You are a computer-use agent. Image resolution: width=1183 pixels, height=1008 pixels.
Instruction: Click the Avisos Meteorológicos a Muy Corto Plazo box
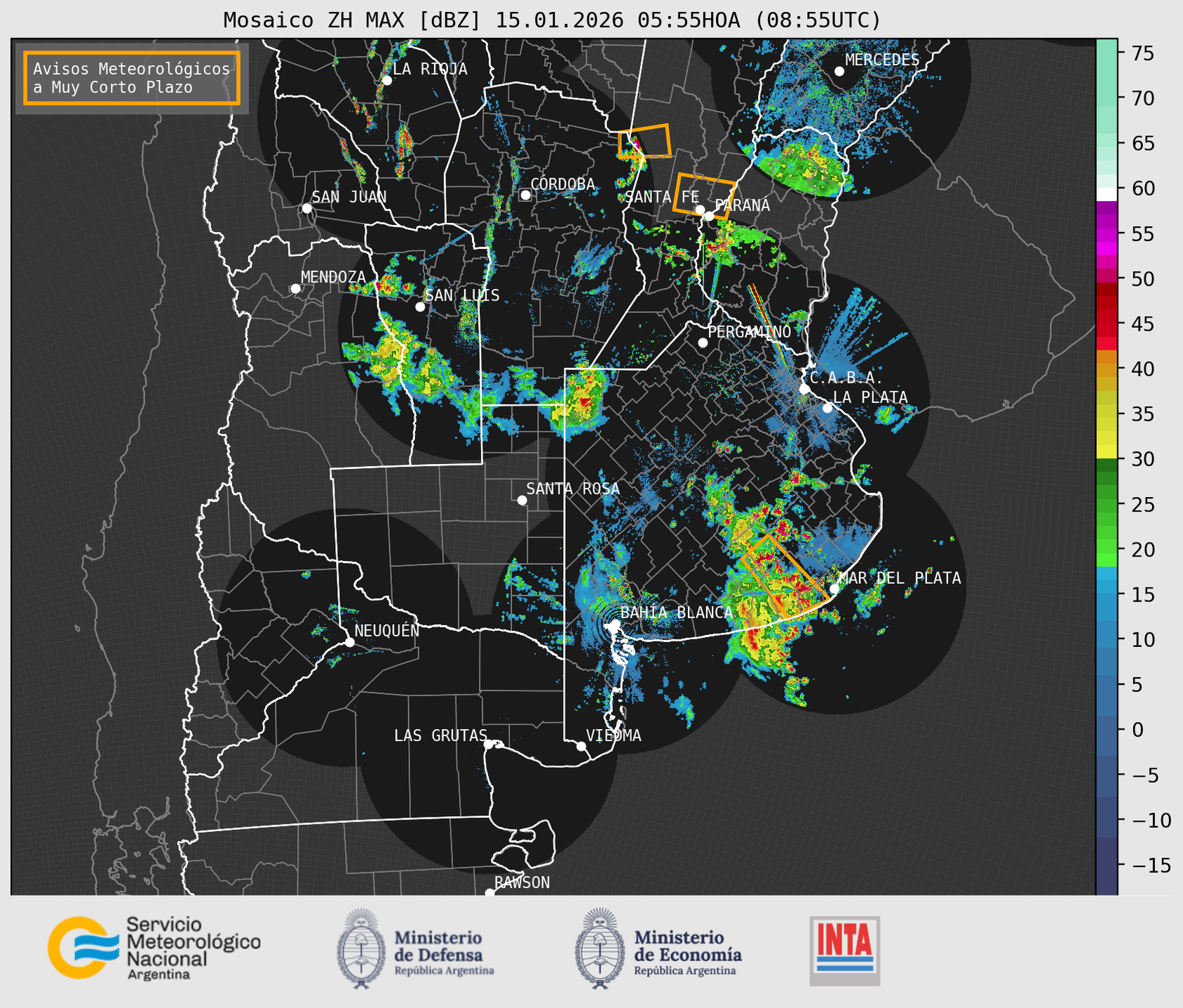click(x=132, y=78)
